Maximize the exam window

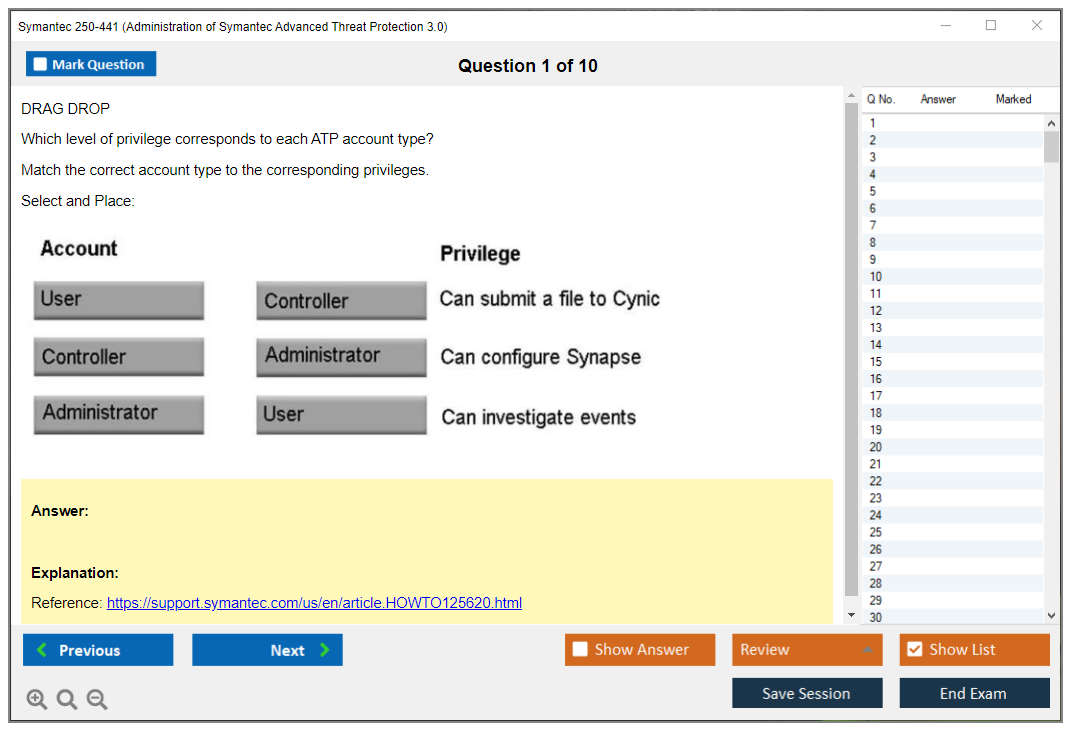point(991,26)
